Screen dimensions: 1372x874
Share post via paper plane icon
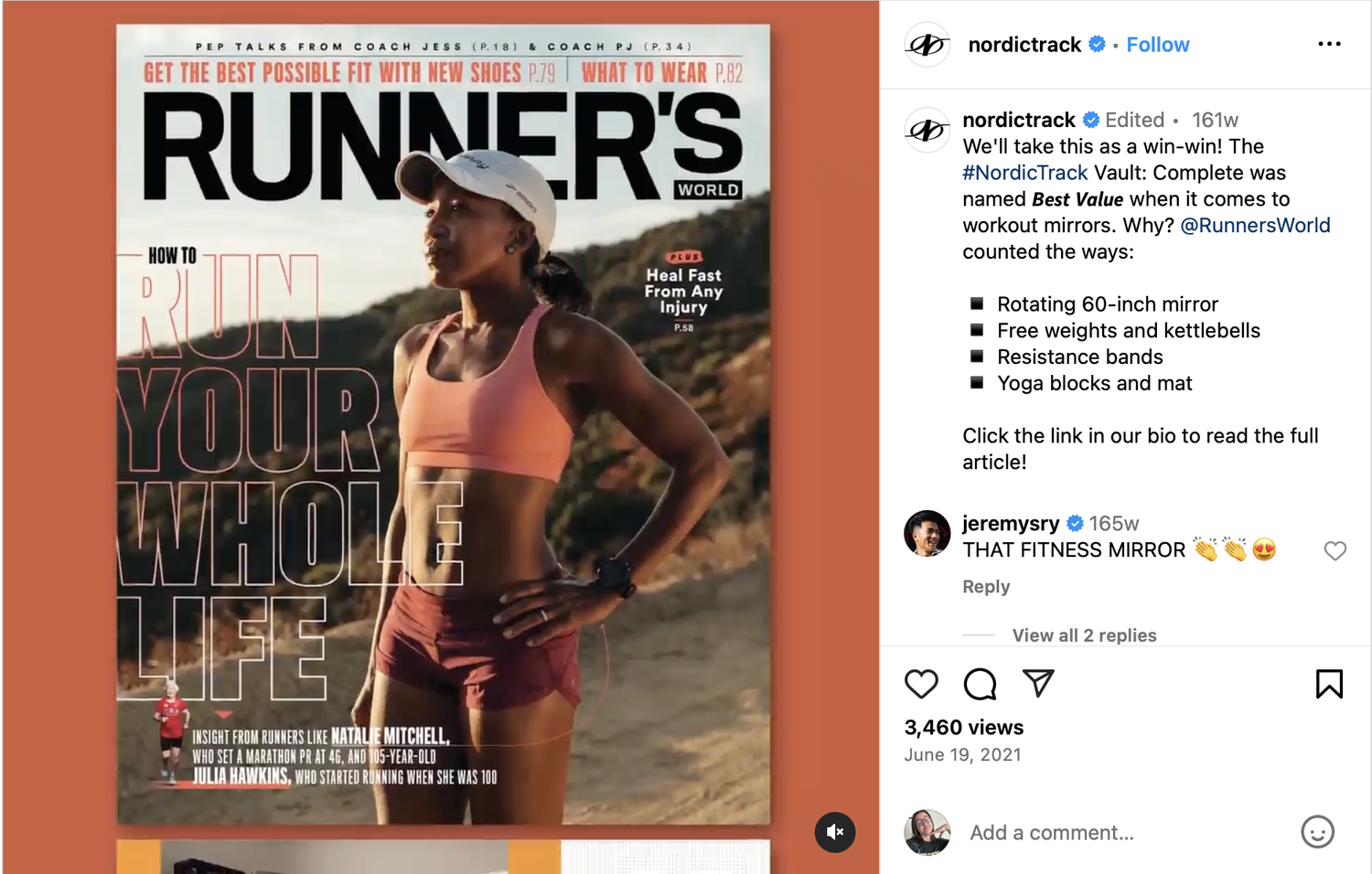(1038, 683)
